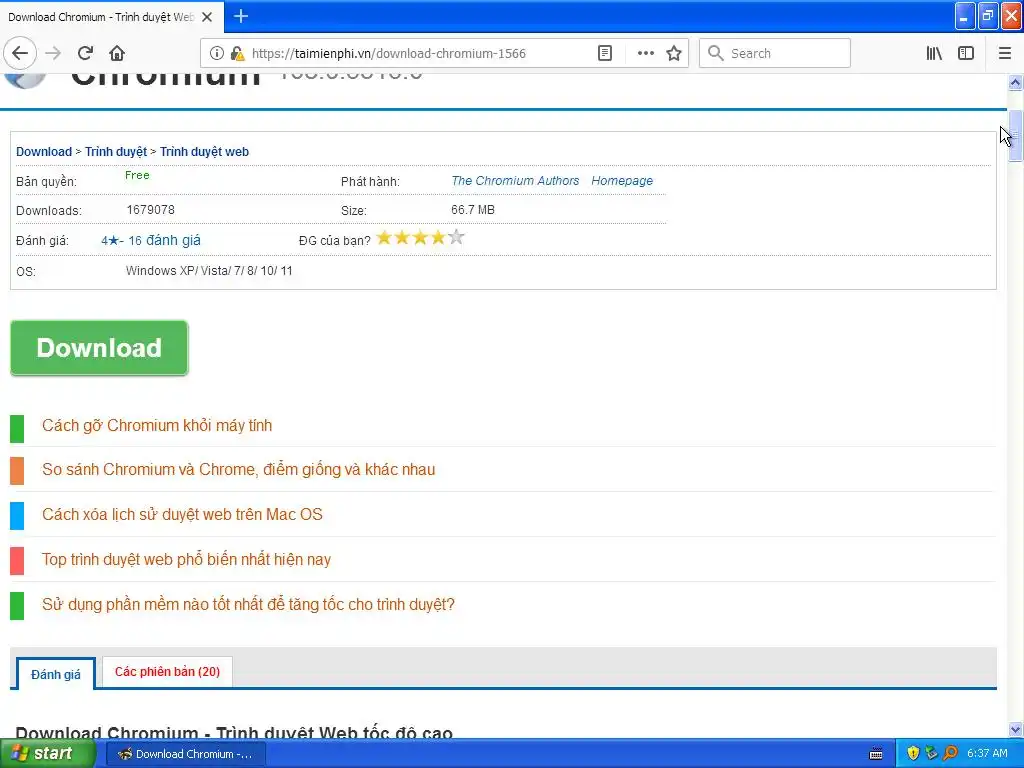Click the vertical scrollbar thumb
Image resolution: width=1024 pixels, height=768 pixels.
[x=1015, y=136]
